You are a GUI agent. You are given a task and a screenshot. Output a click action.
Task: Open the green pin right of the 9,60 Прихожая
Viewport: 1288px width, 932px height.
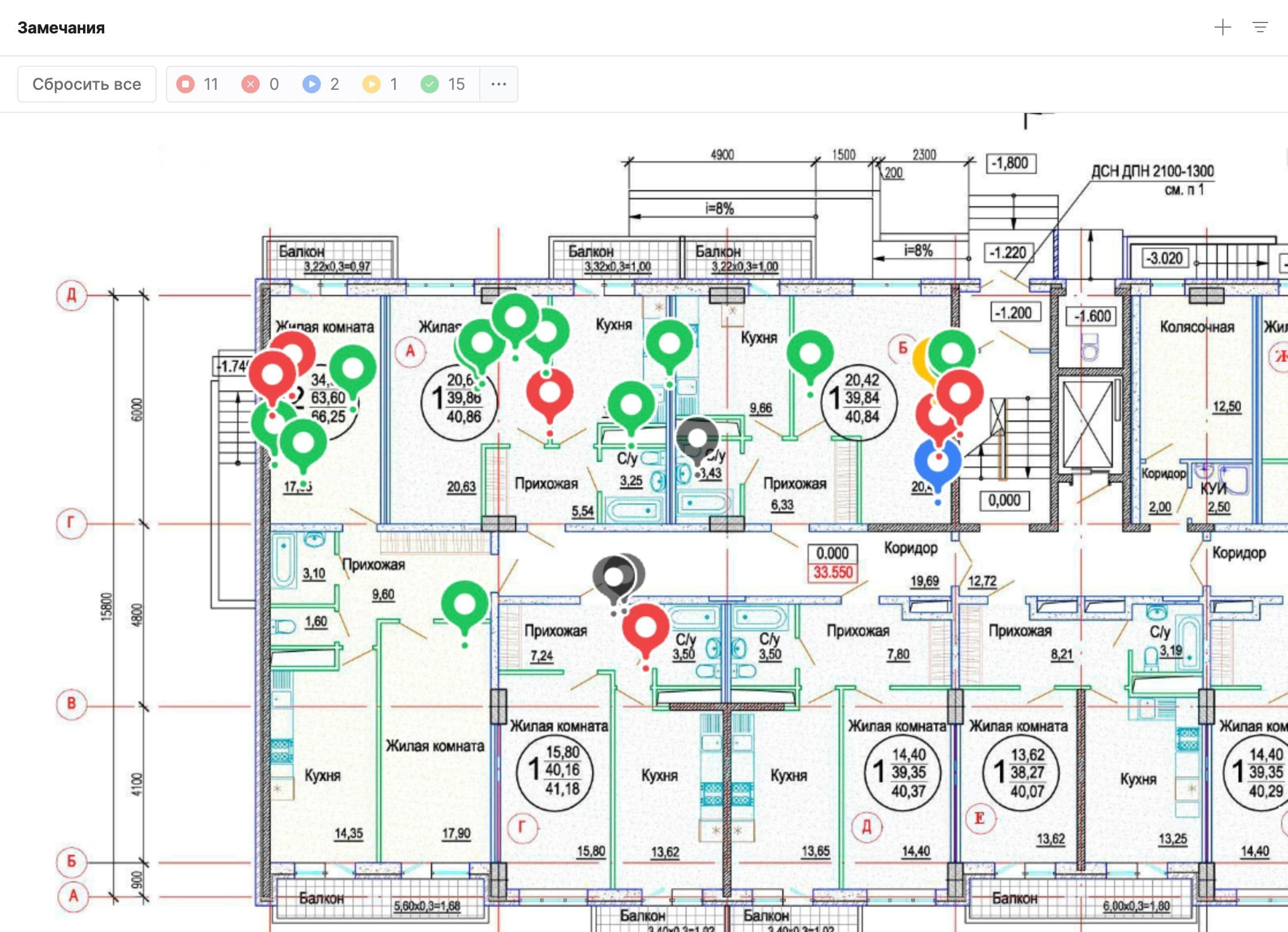tap(465, 605)
